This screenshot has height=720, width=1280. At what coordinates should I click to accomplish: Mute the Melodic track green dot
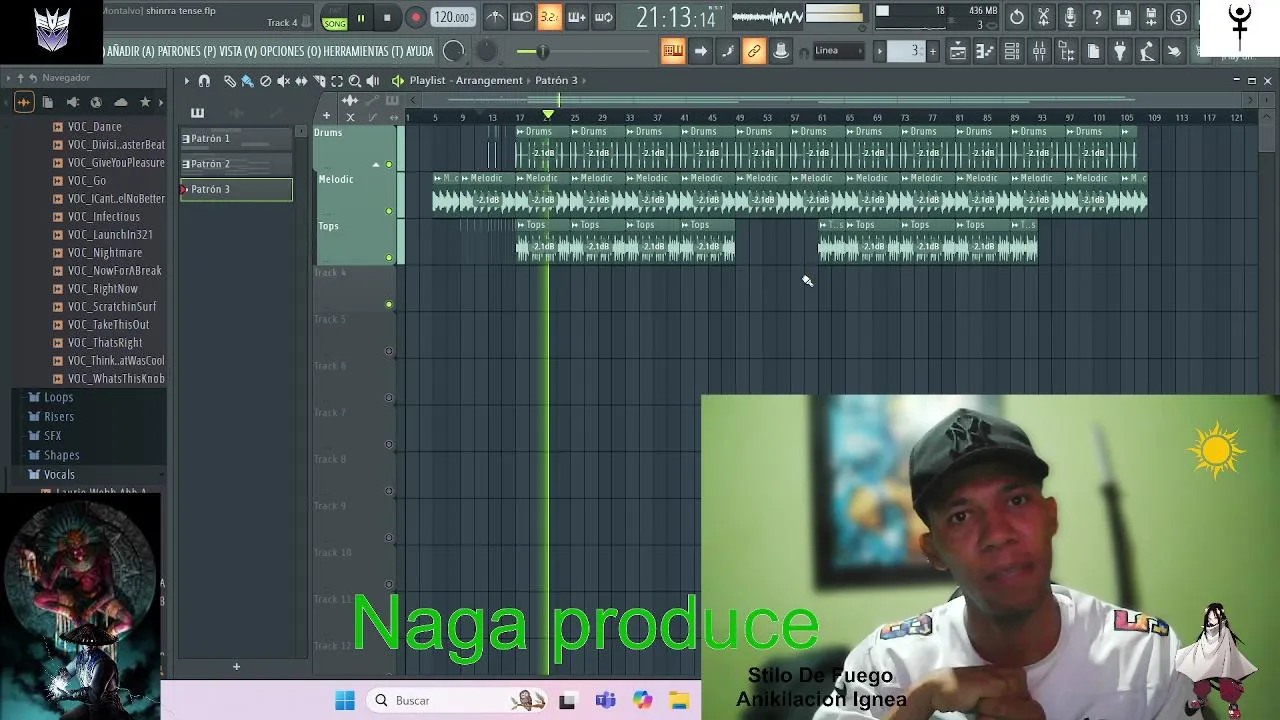[x=389, y=211]
